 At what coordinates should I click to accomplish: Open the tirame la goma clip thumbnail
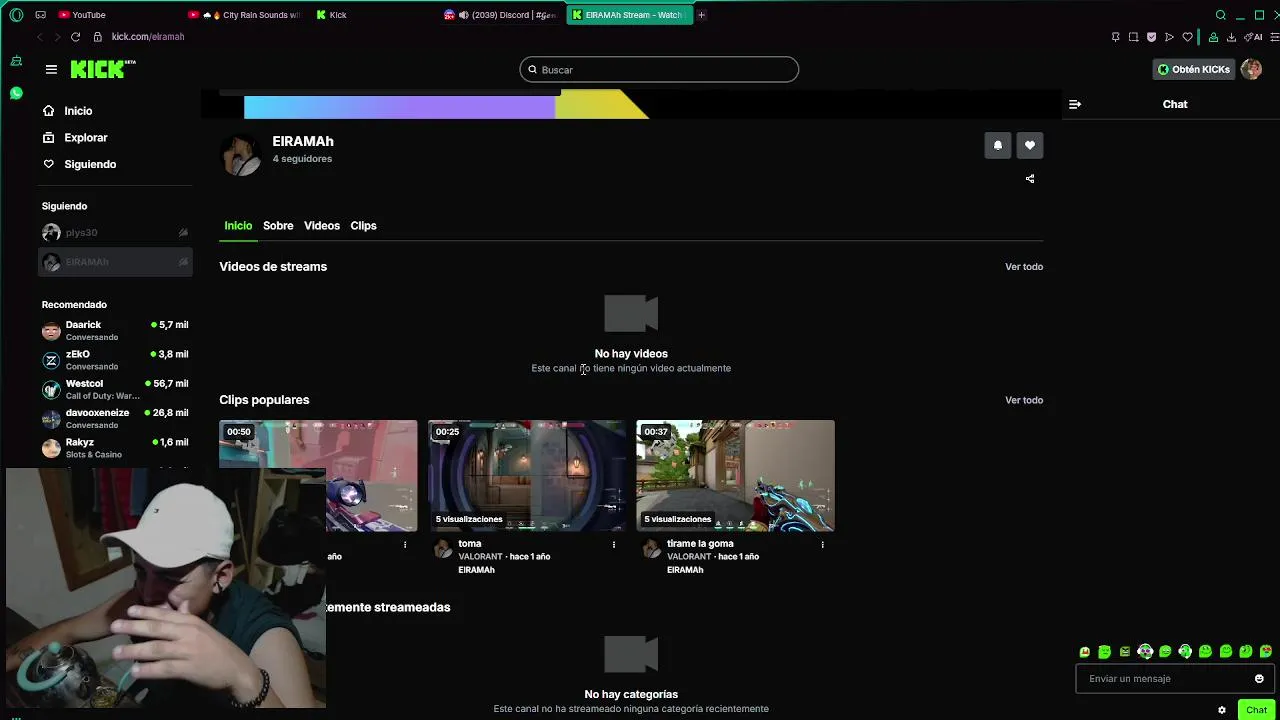[x=735, y=476]
